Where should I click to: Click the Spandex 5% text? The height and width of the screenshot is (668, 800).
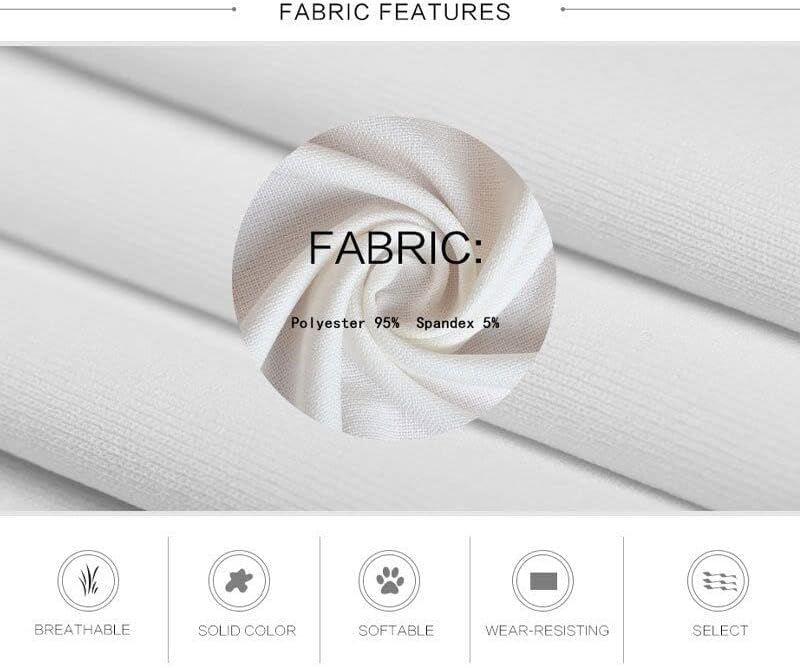pos(458,323)
